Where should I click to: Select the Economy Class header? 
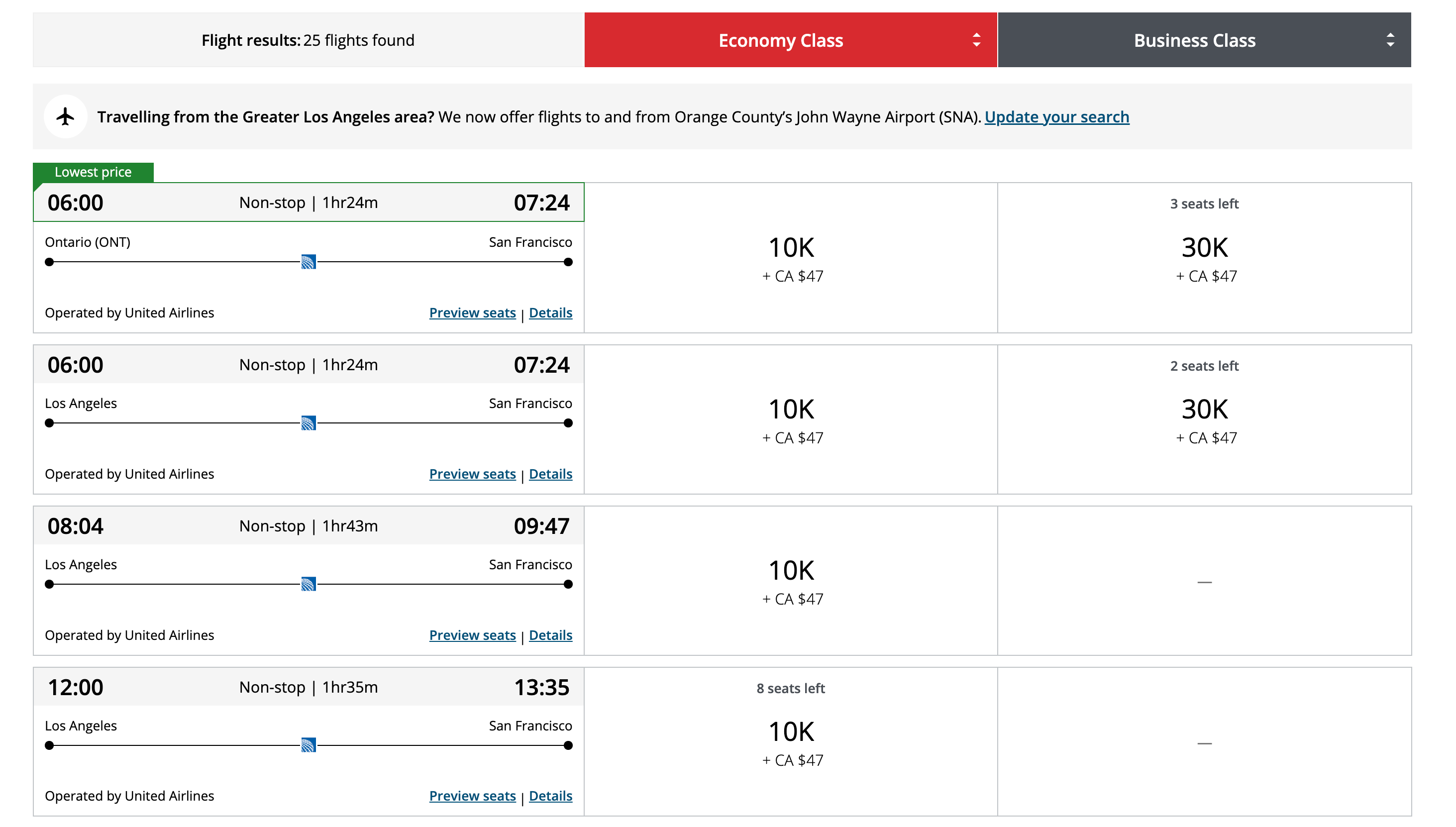pos(780,40)
